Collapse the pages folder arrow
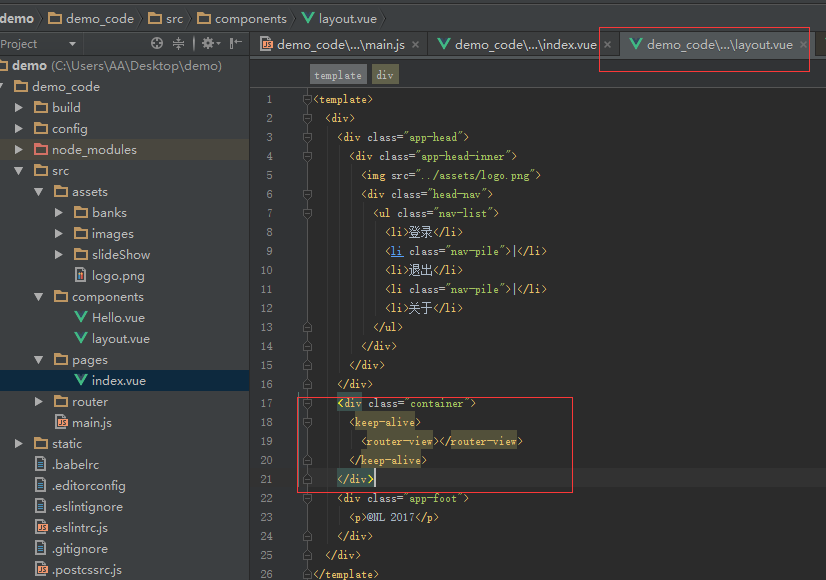The image size is (826, 580). [x=39, y=360]
